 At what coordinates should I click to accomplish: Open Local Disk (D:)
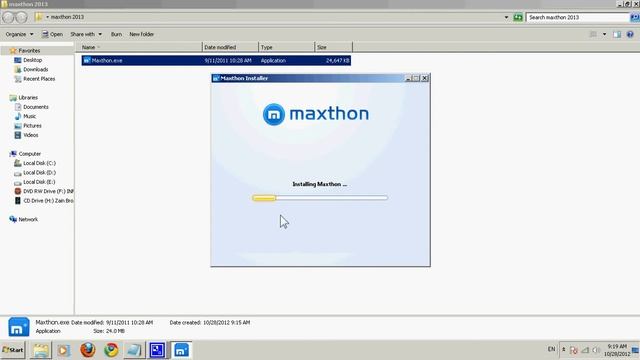(39, 173)
